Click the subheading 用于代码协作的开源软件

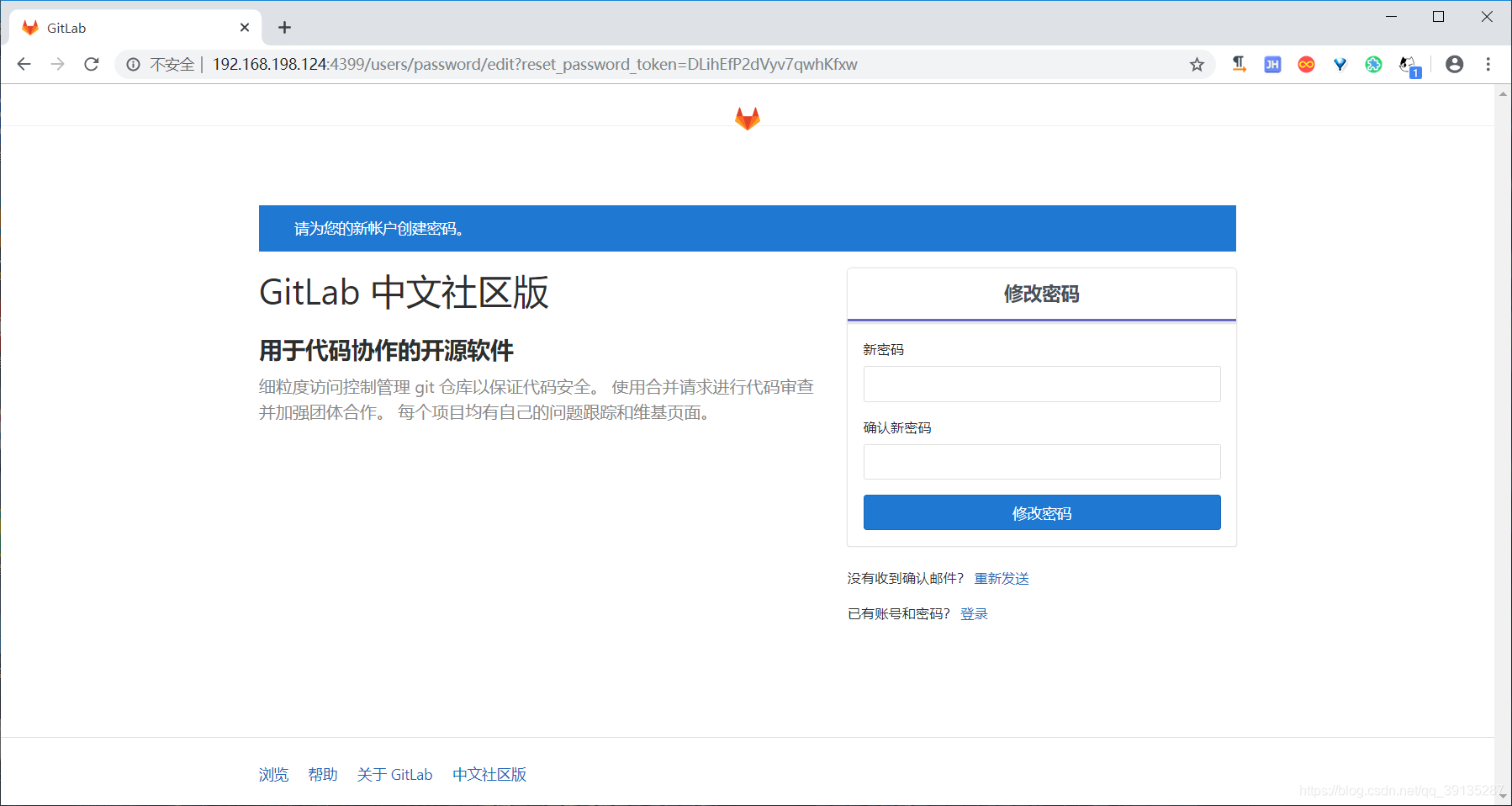pyautogui.click(x=386, y=350)
